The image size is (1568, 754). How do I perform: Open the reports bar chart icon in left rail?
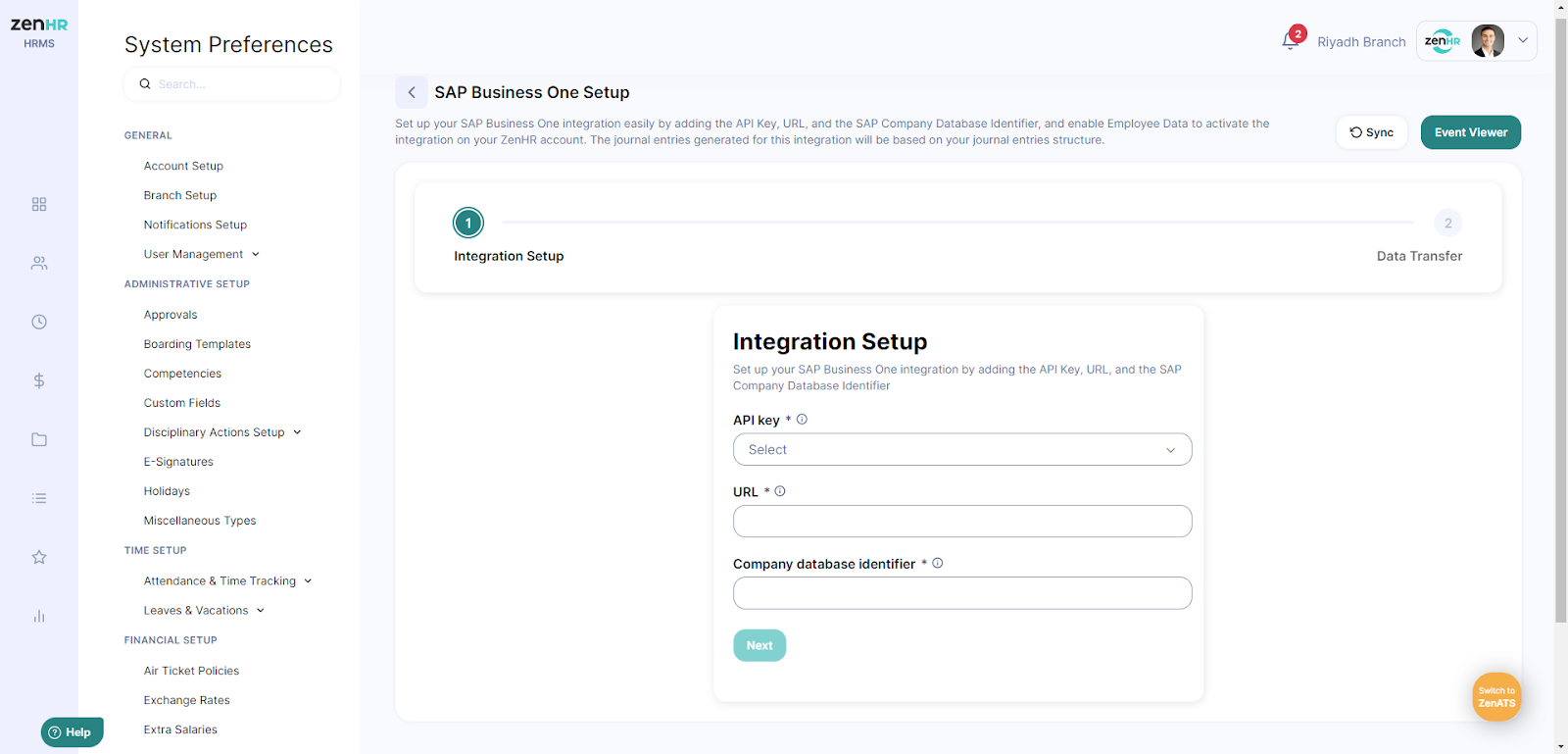point(39,616)
